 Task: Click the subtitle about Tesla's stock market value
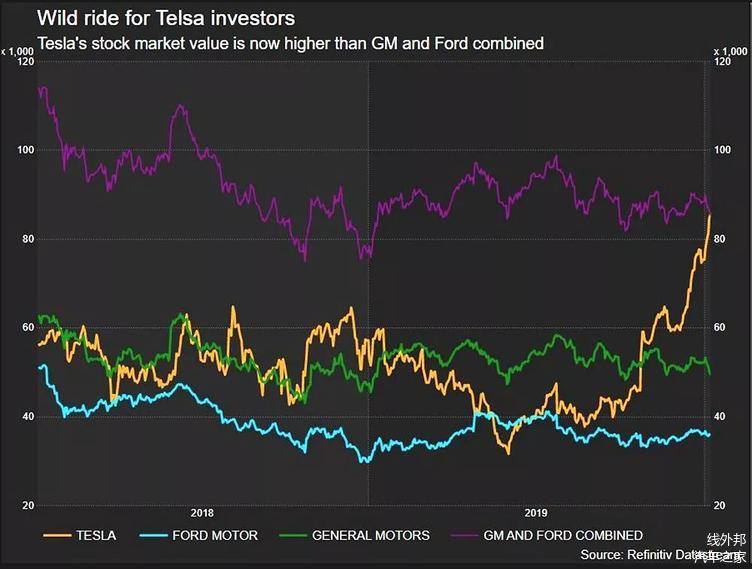[x=290, y=43]
